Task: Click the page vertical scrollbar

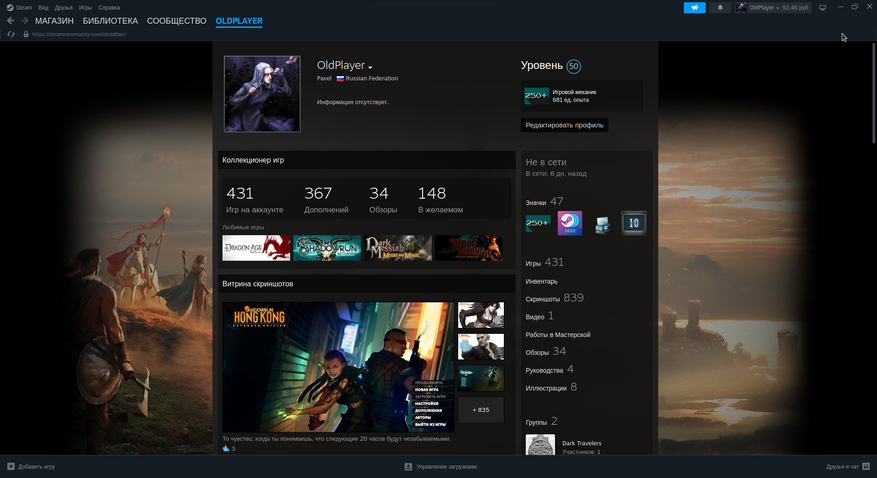Action: pos(874,93)
